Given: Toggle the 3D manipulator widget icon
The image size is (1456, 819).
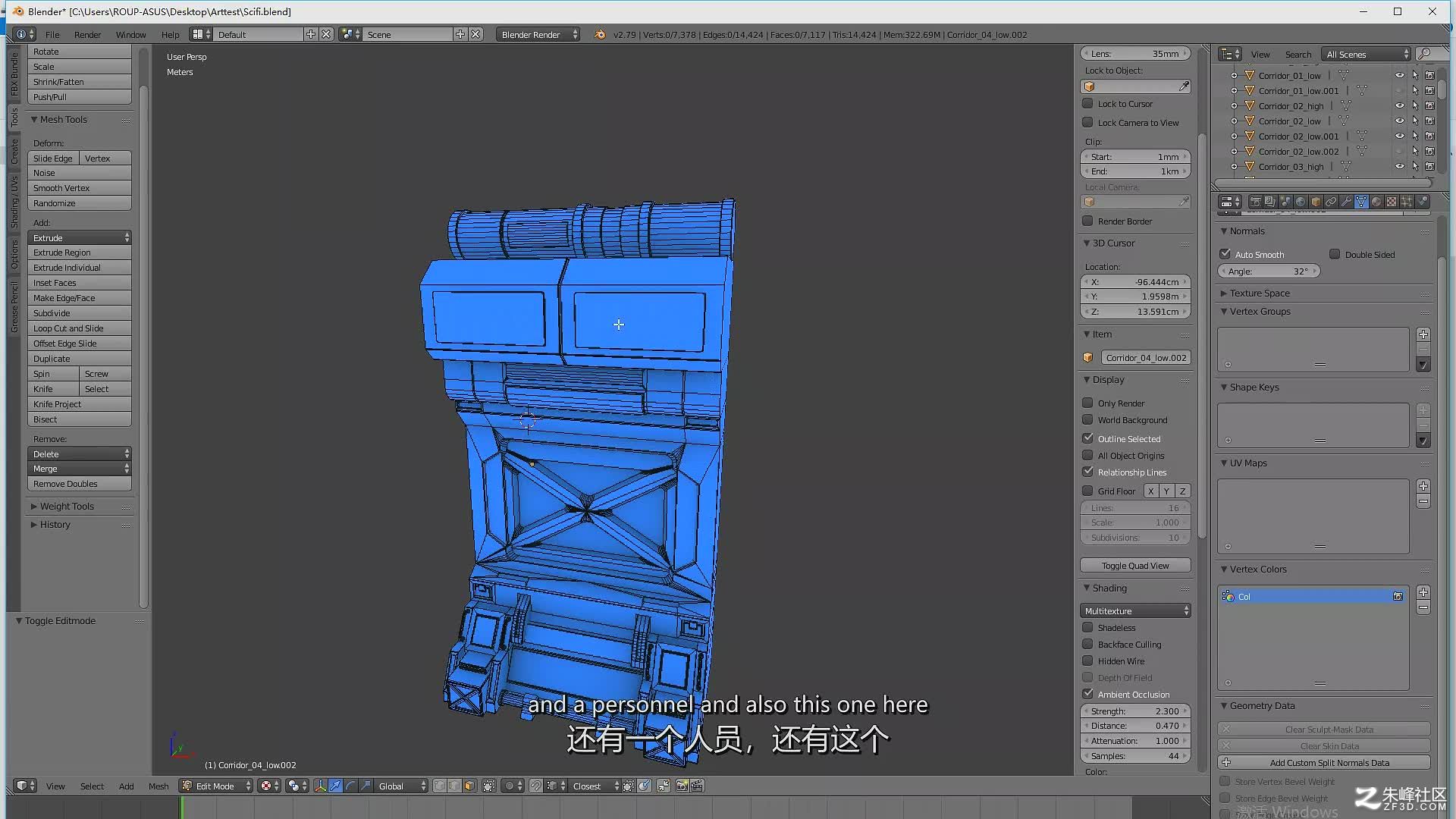Looking at the screenshot, I should pyautogui.click(x=321, y=786).
